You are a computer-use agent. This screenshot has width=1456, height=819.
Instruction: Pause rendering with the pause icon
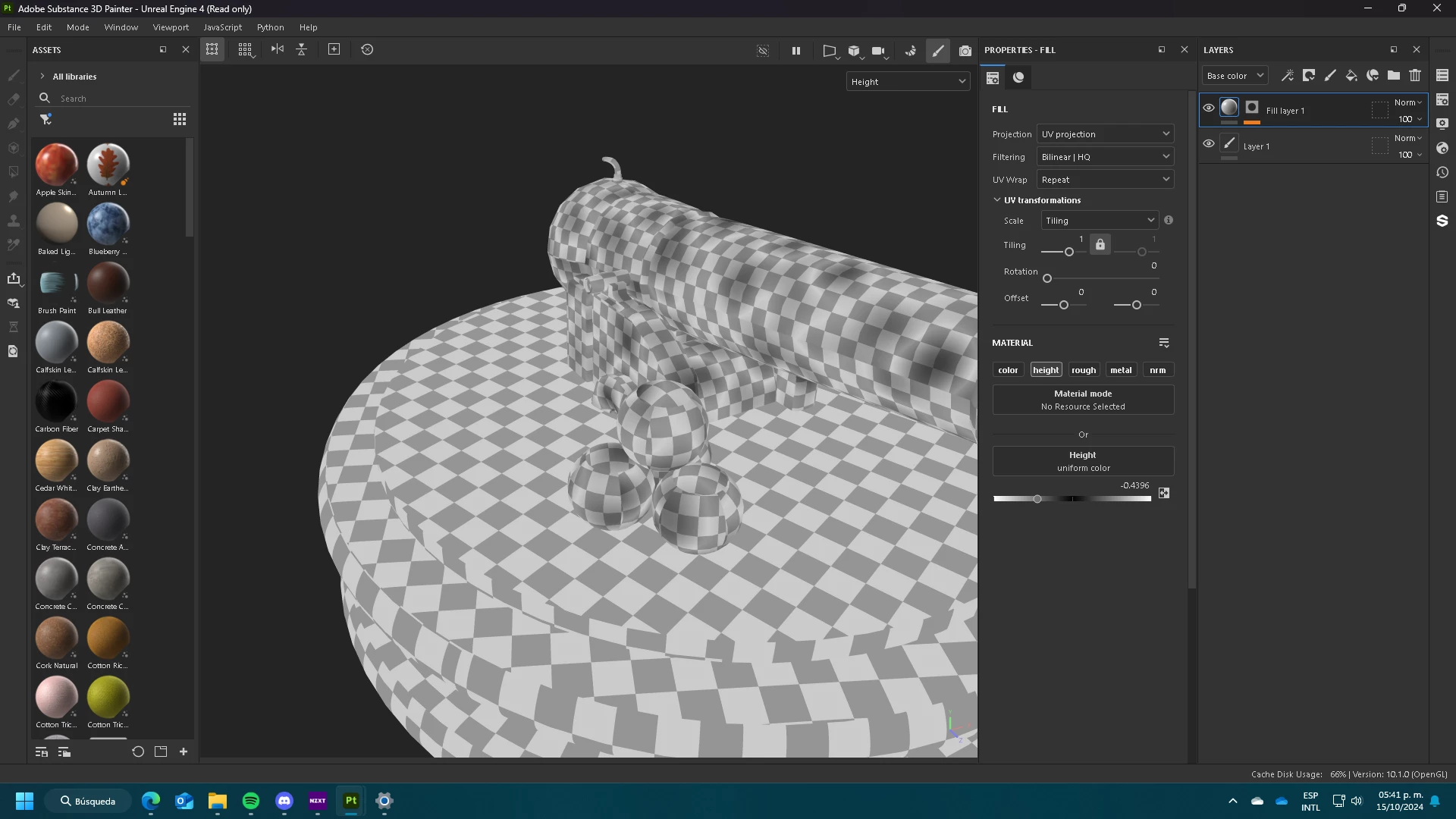(x=795, y=51)
